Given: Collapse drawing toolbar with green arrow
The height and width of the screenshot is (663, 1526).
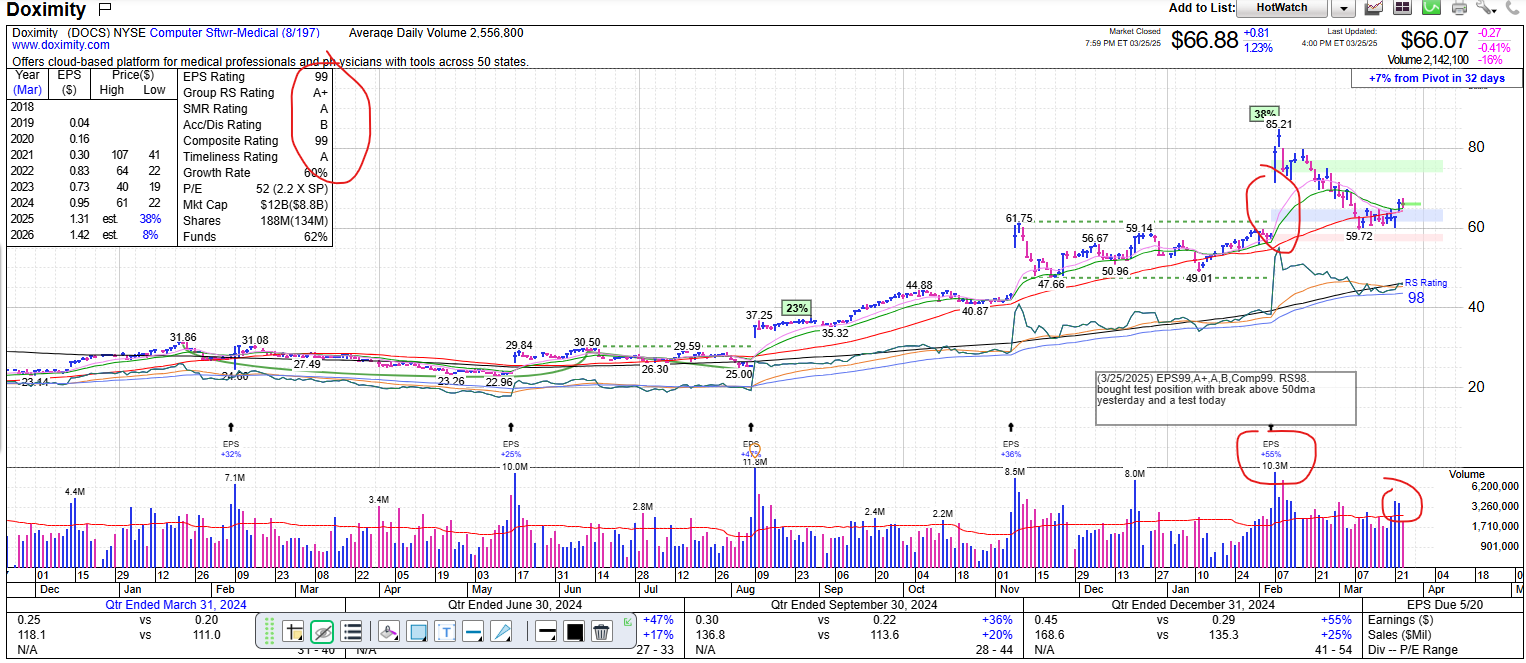Looking at the screenshot, I should click(x=627, y=622).
